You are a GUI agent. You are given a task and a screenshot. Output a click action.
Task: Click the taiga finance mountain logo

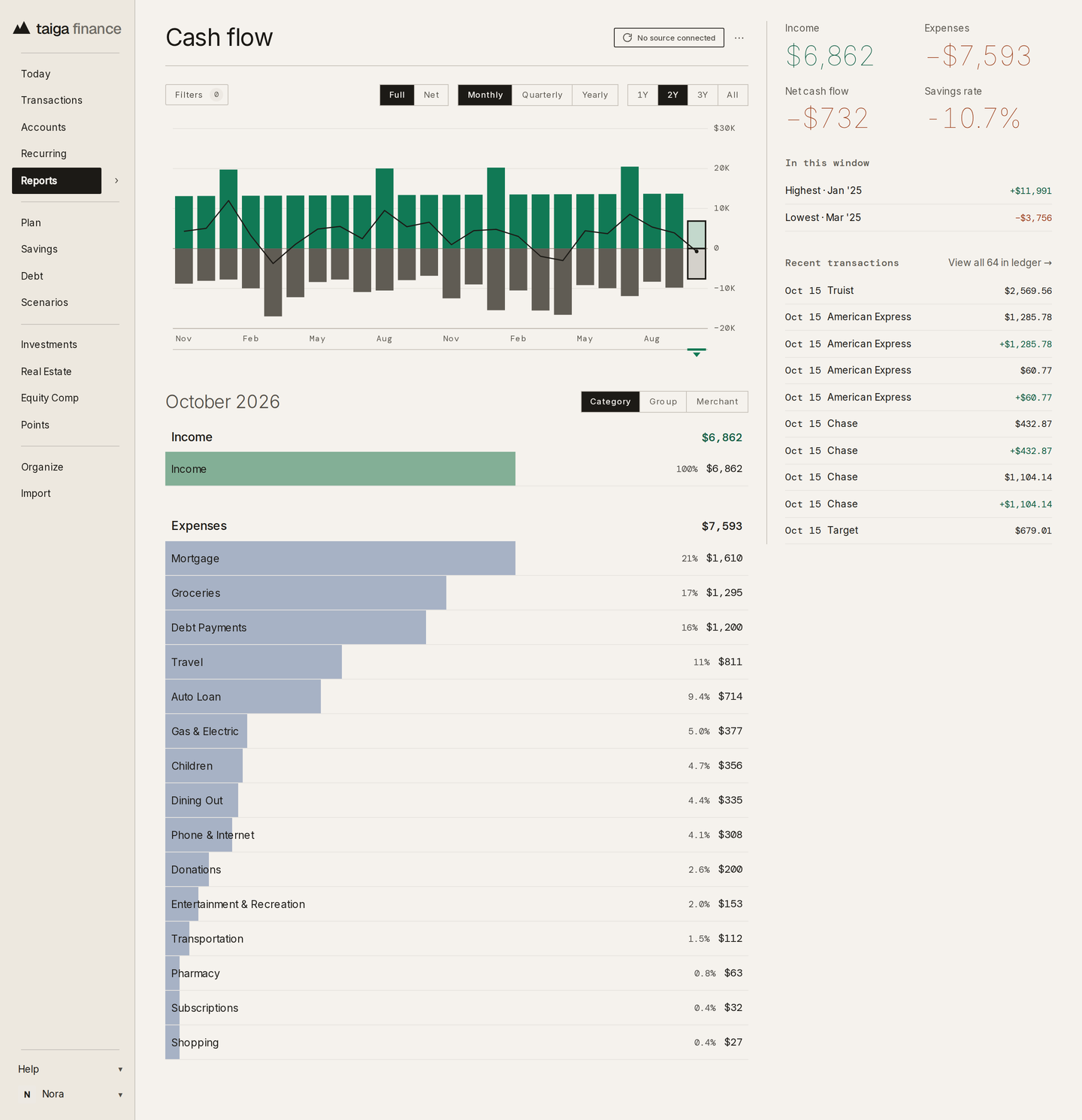click(x=22, y=29)
